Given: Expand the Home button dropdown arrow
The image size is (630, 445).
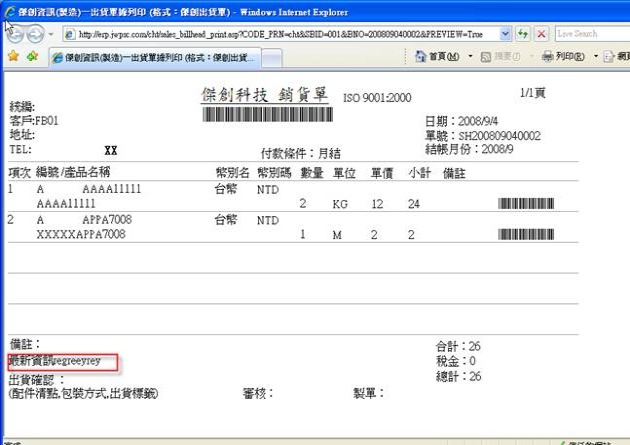Looking at the screenshot, I should tap(469, 57).
